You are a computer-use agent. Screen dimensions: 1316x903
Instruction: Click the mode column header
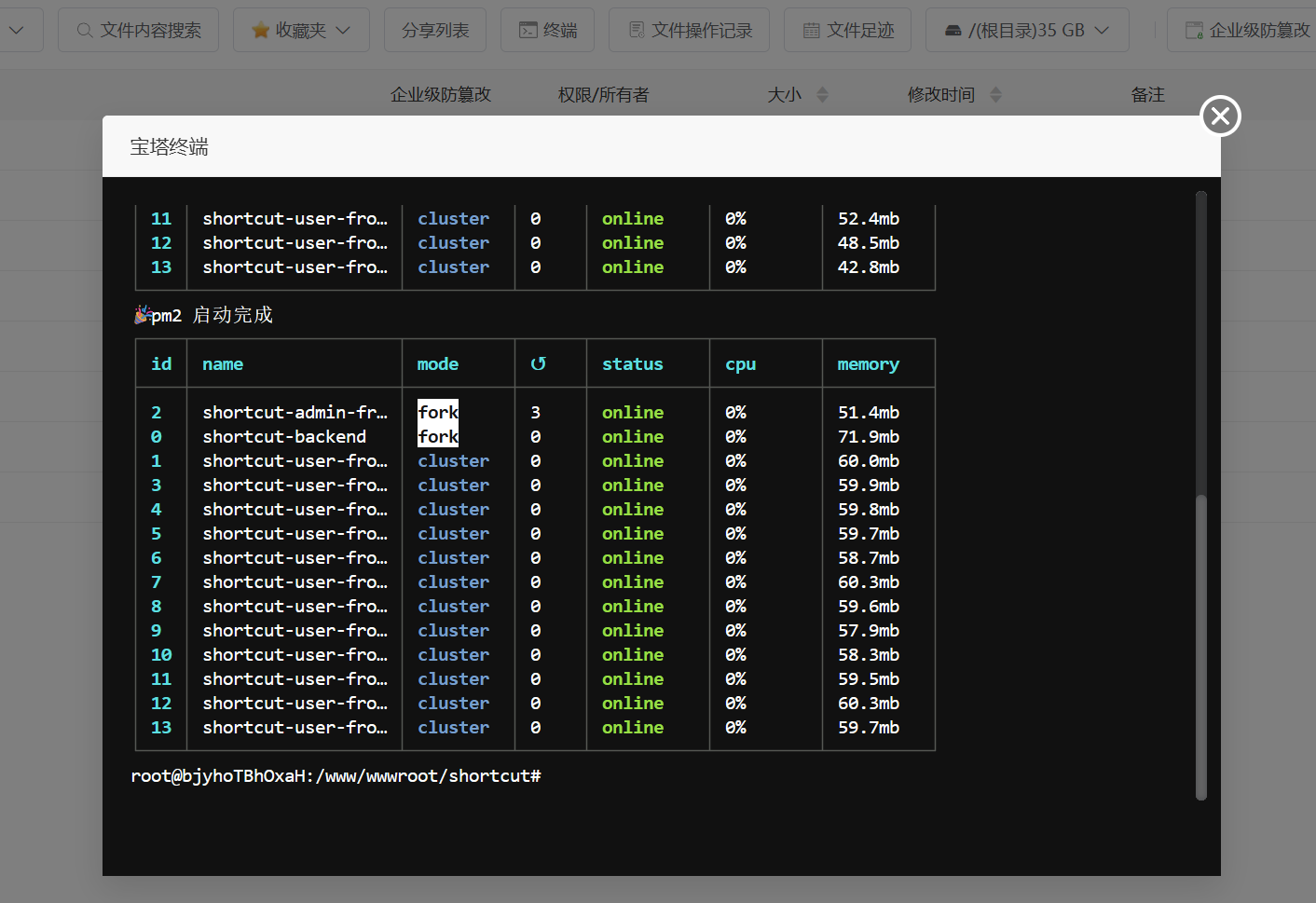coord(438,363)
